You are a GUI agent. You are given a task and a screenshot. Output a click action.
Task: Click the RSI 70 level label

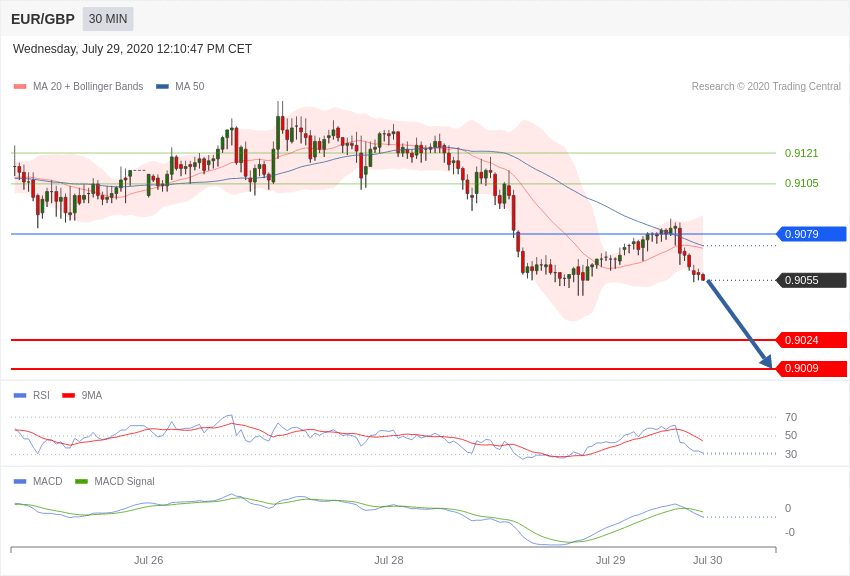[x=791, y=417]
